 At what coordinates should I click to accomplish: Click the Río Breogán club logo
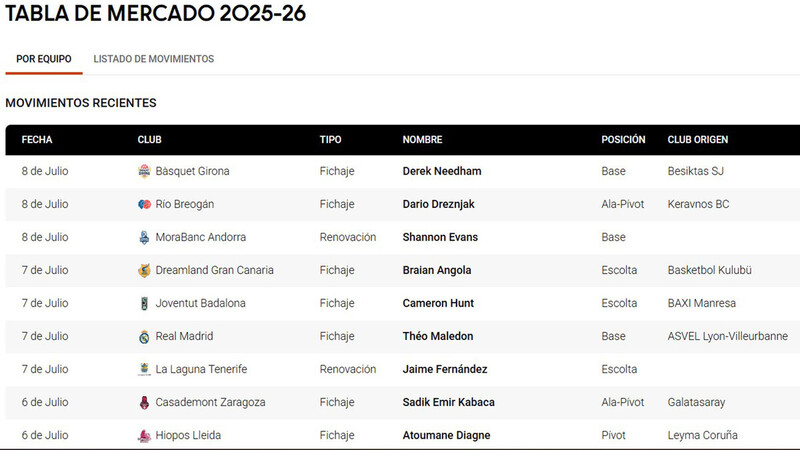point(144,204)
